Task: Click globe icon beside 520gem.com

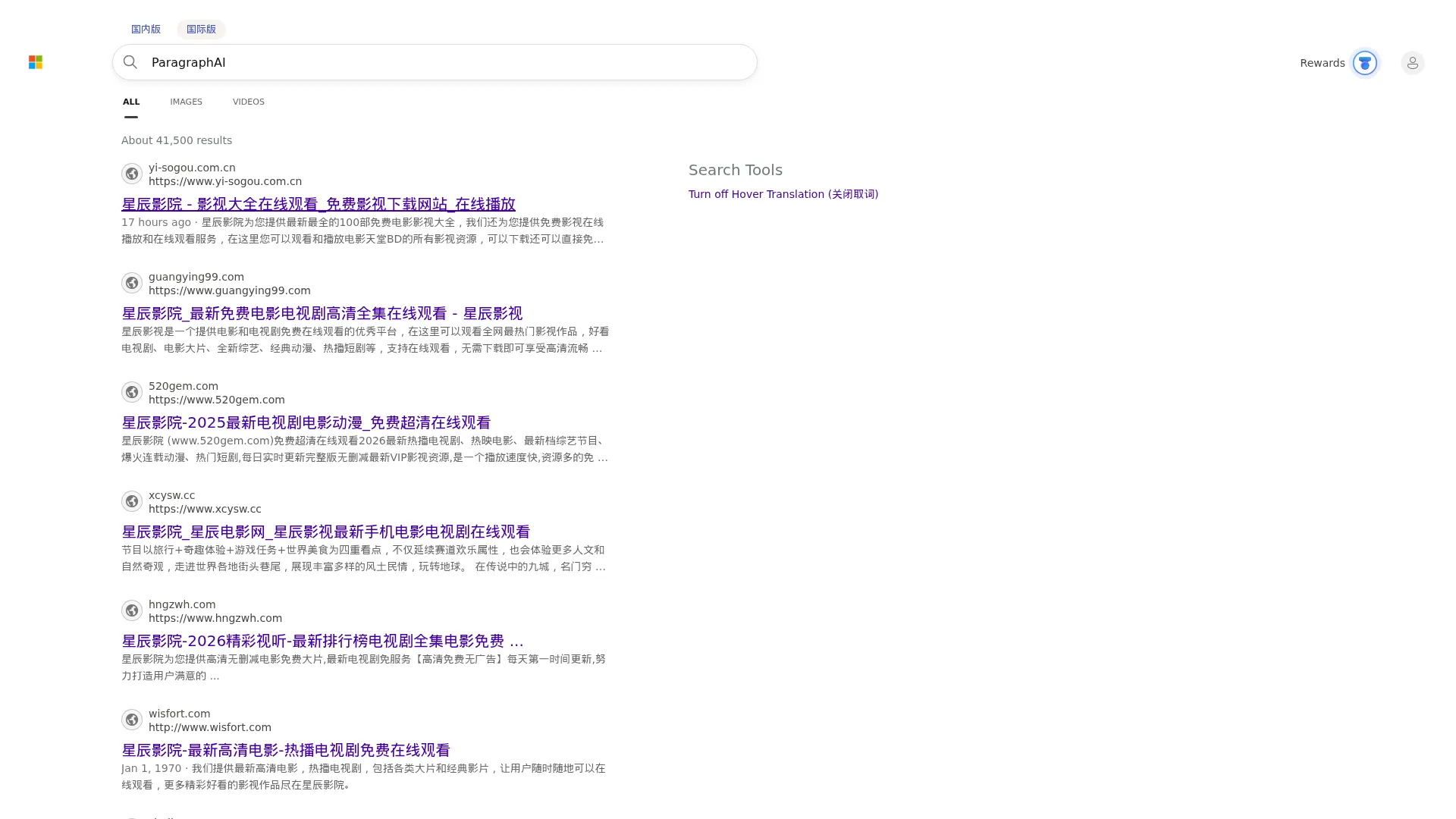Action: [x=132, y=392]
